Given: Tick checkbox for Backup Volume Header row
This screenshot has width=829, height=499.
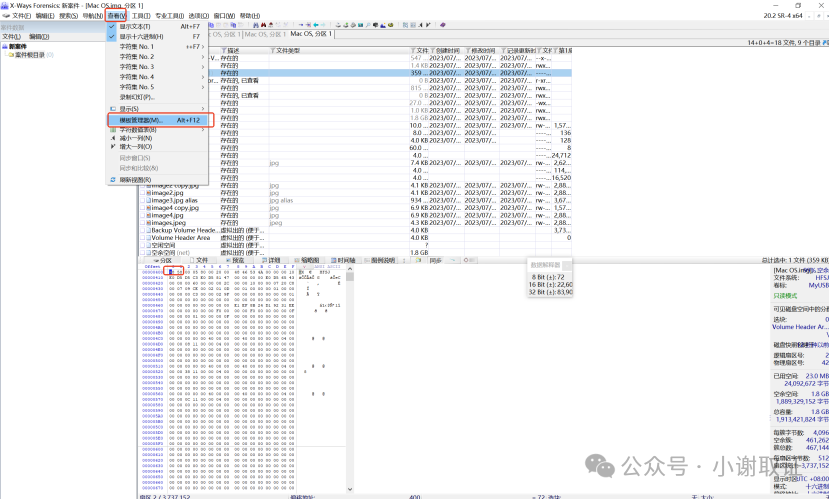Looking at the screenshot, I should 143,230.
